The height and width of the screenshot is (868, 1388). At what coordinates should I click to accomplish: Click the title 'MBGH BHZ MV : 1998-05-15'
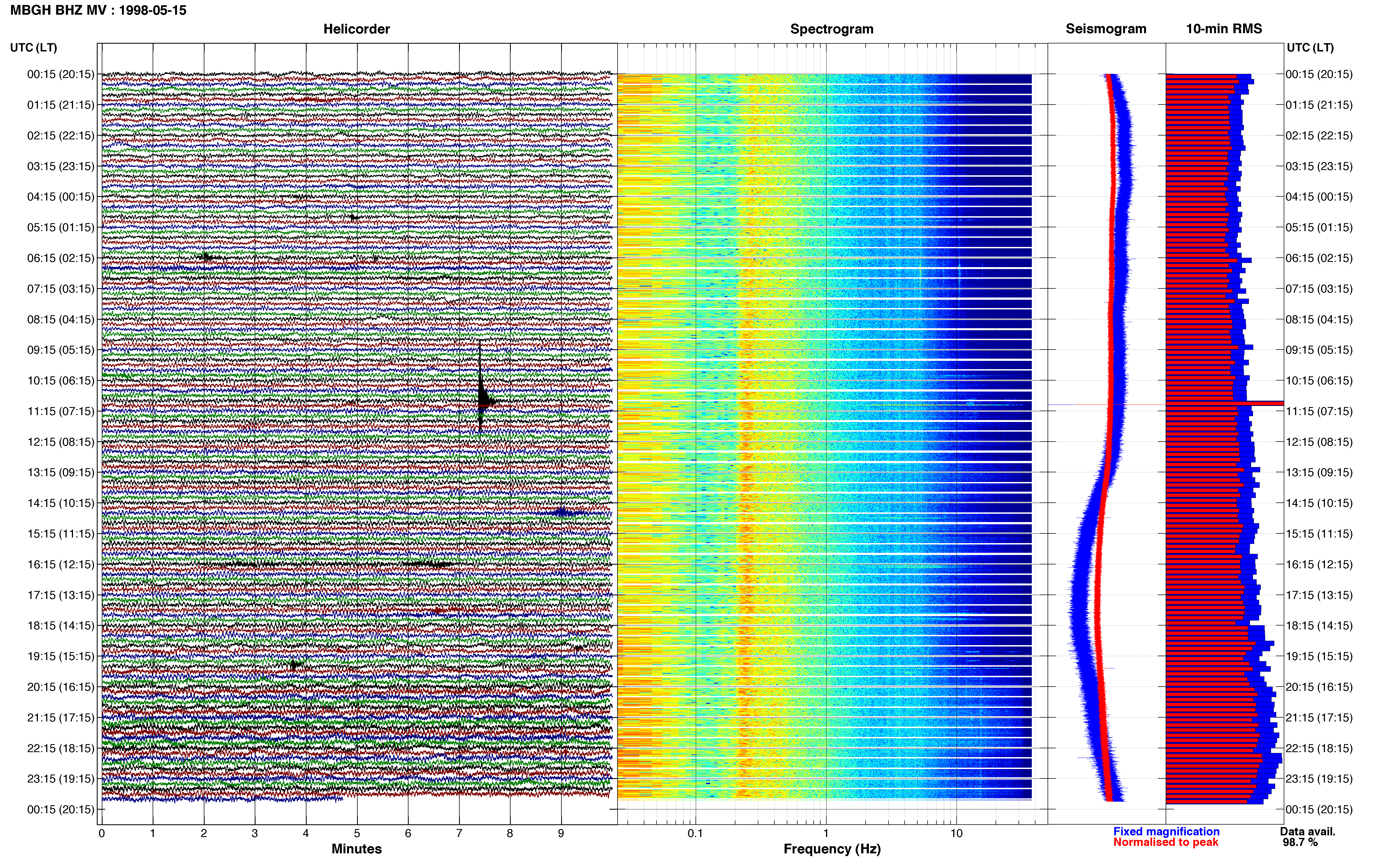[x=98, y=10]
